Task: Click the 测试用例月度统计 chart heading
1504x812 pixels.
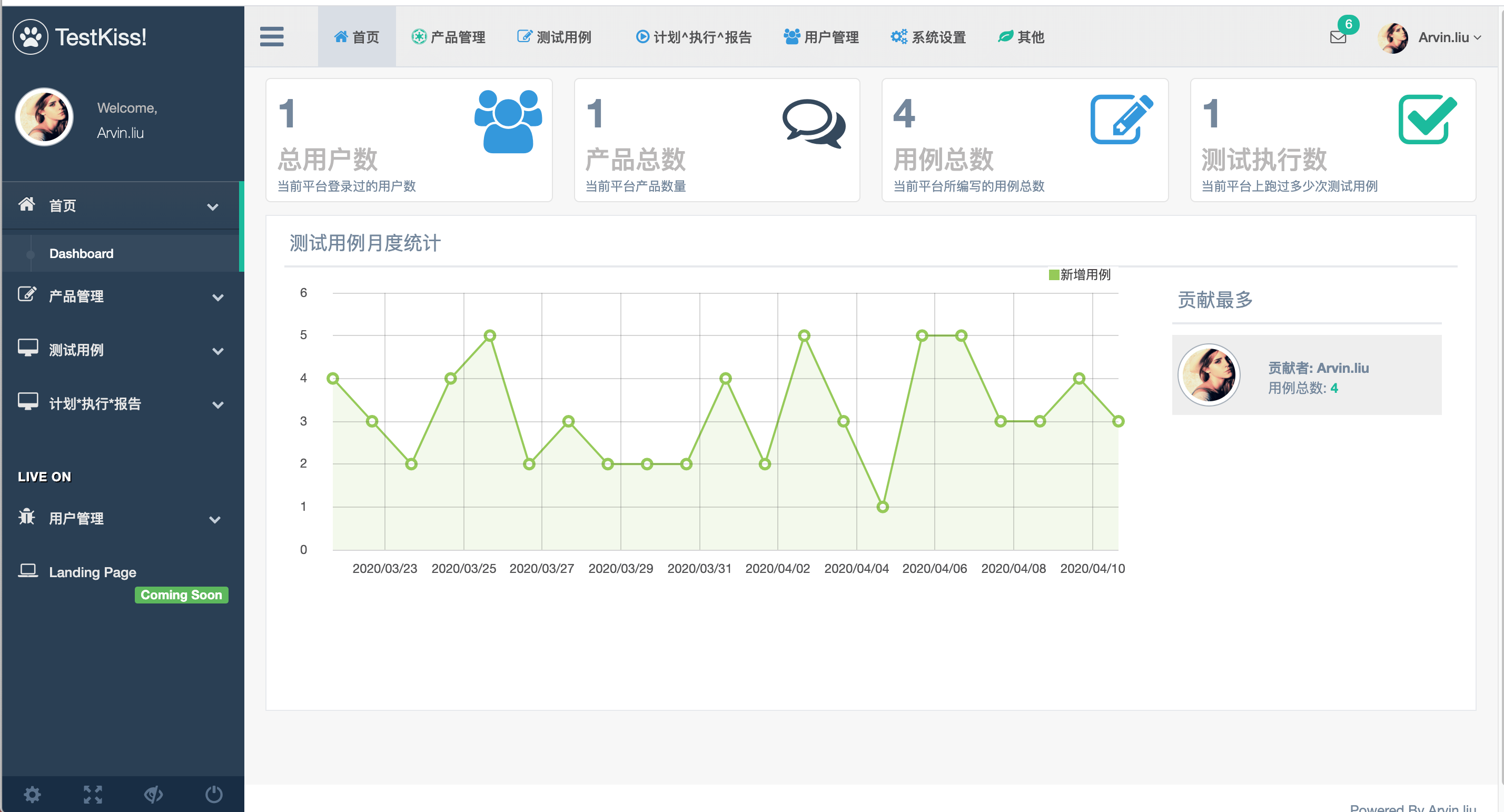Action: tap(365, 243)
